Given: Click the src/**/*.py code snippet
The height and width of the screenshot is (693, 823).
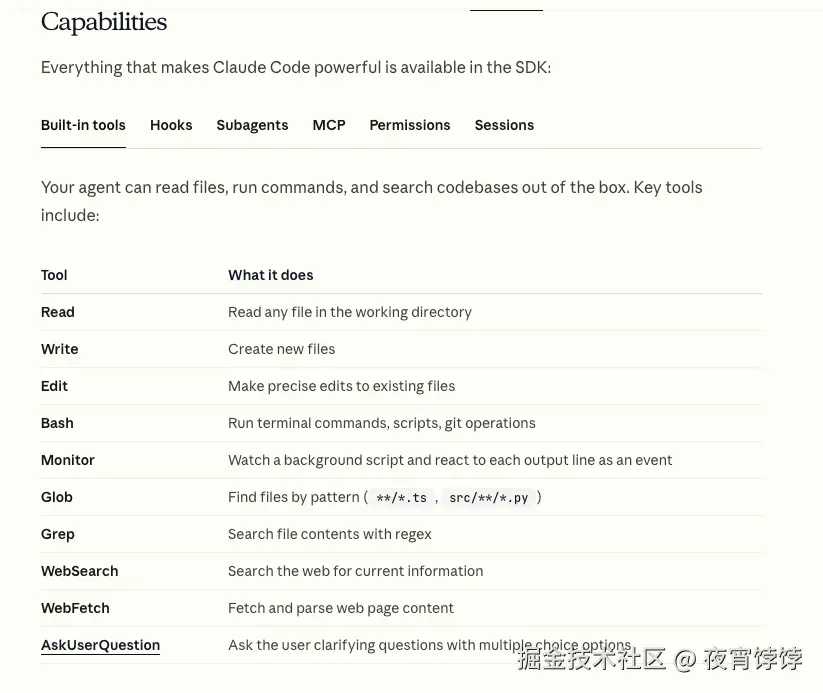Looking at the screenshot, I should 489,497.
